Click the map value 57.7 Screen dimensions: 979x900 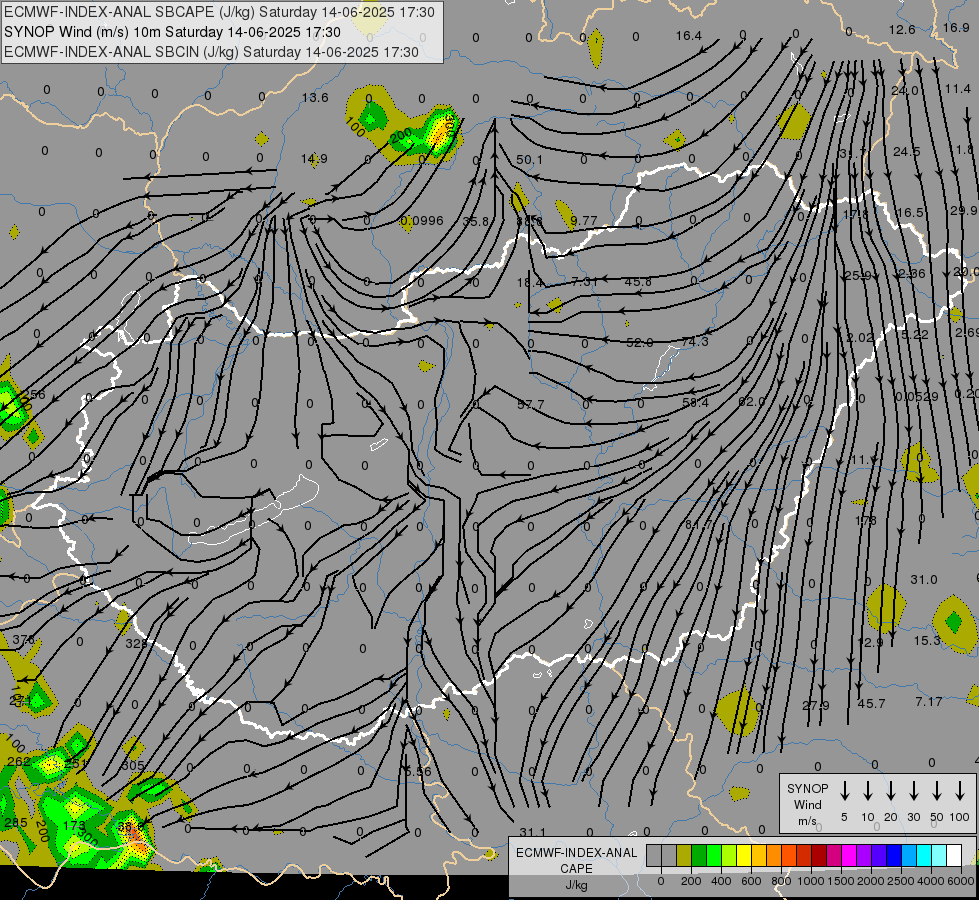[x=531, y=404]
